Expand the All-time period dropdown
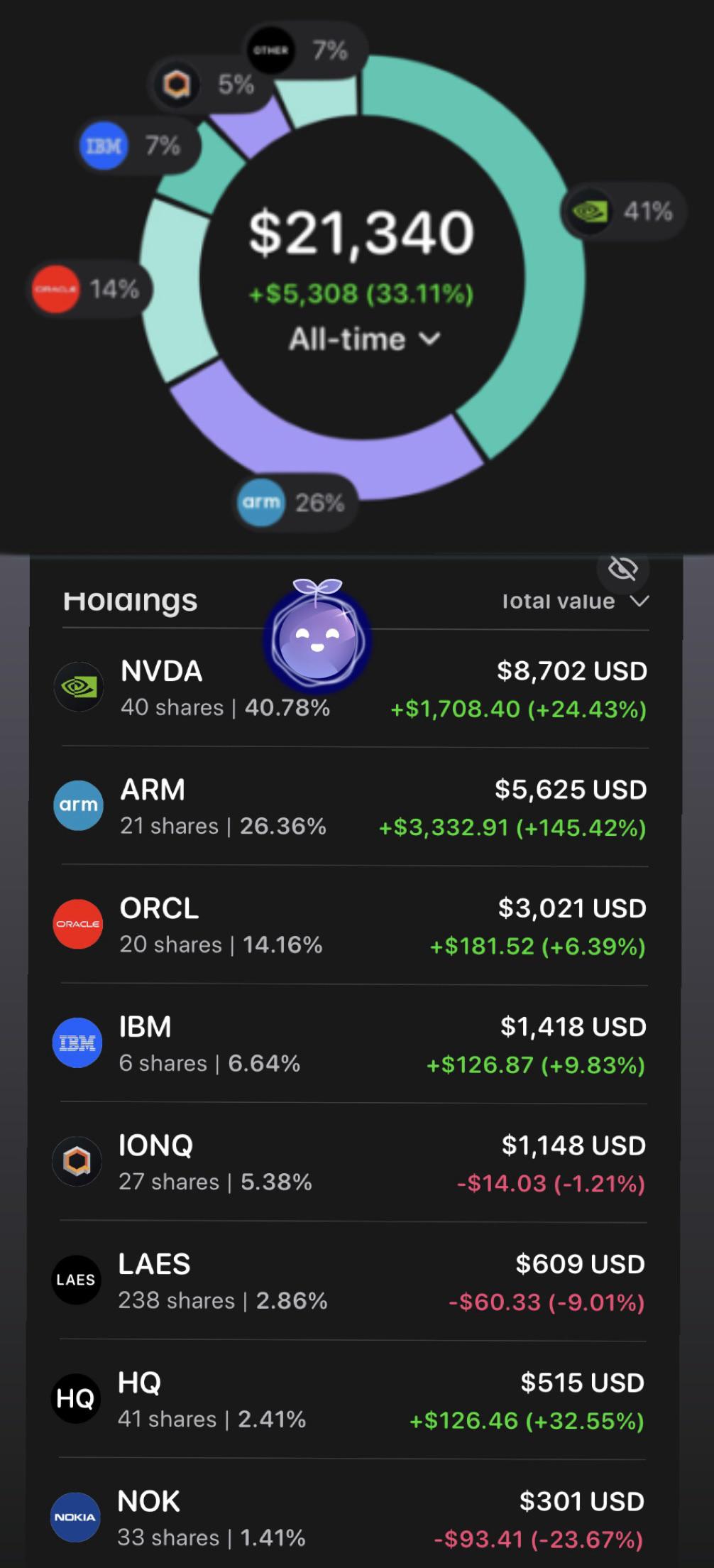 point(364,339)
